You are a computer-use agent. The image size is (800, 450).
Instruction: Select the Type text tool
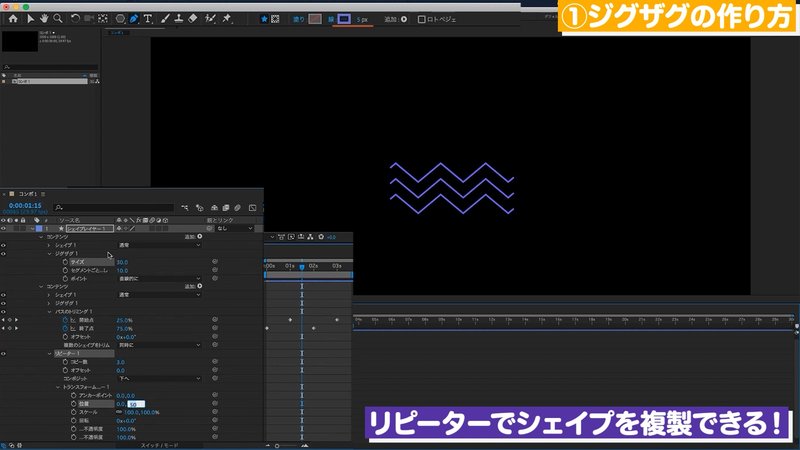pos(147,19)
